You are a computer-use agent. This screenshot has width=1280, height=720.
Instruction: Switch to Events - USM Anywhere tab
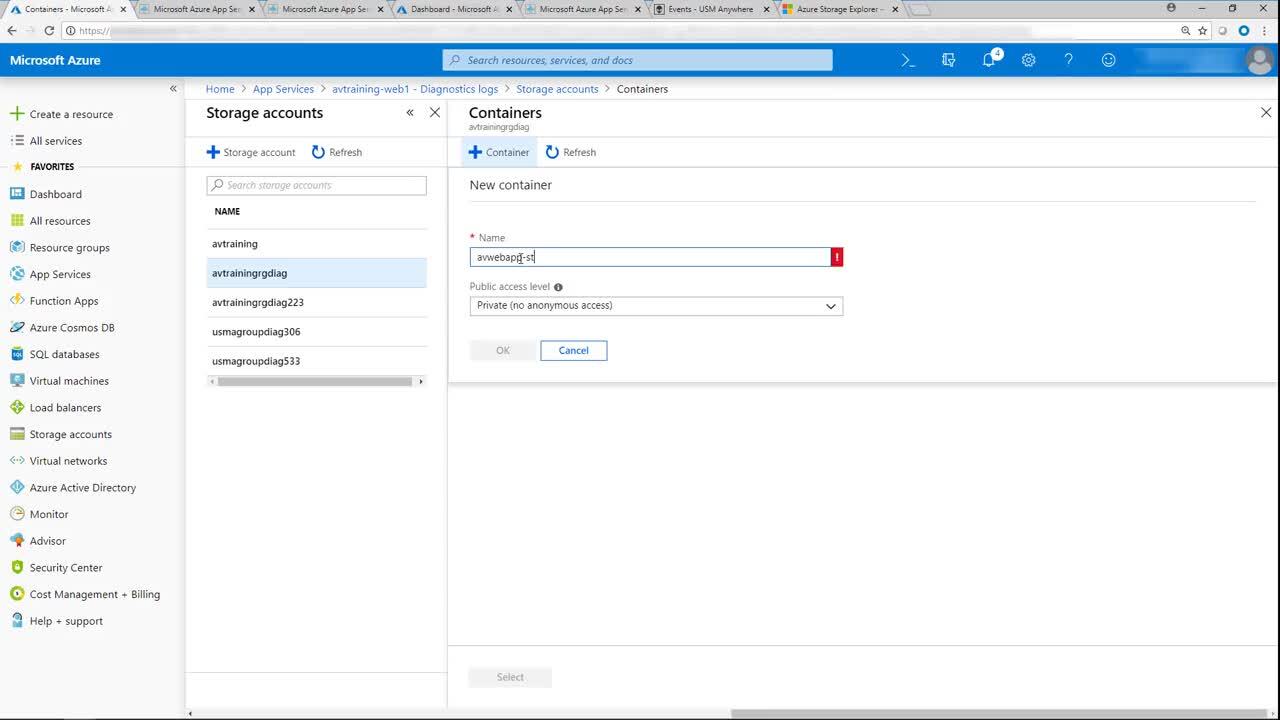tap(710, 9)
